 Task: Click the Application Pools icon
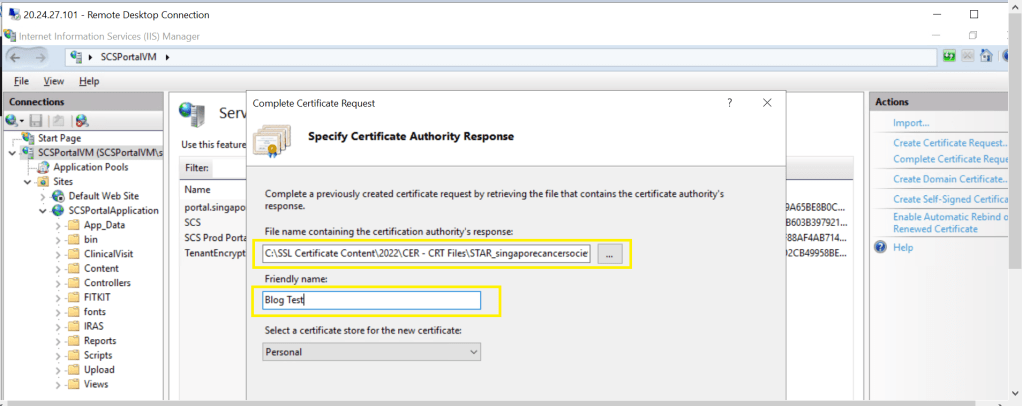point(43,167)
